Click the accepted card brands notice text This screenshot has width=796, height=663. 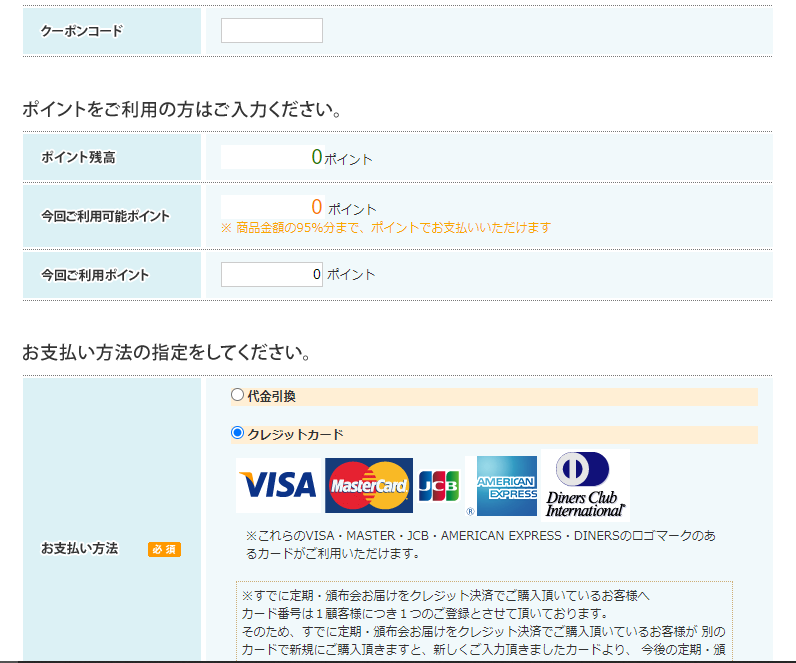pos(480,544)
